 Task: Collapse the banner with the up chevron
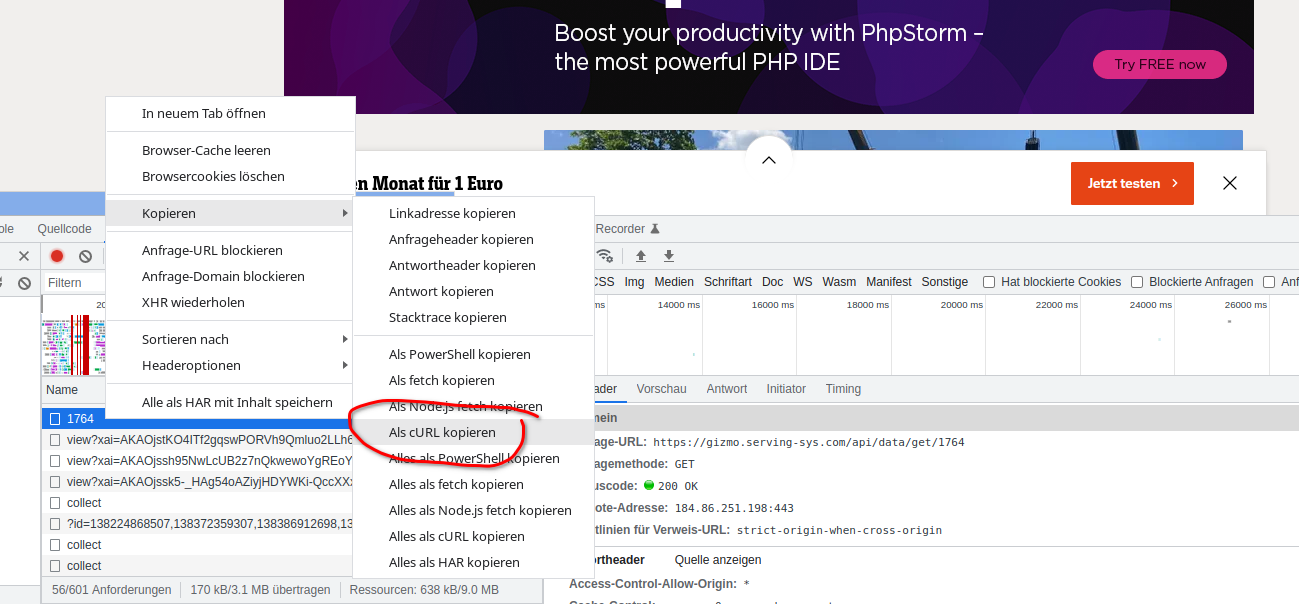(768, 160)
